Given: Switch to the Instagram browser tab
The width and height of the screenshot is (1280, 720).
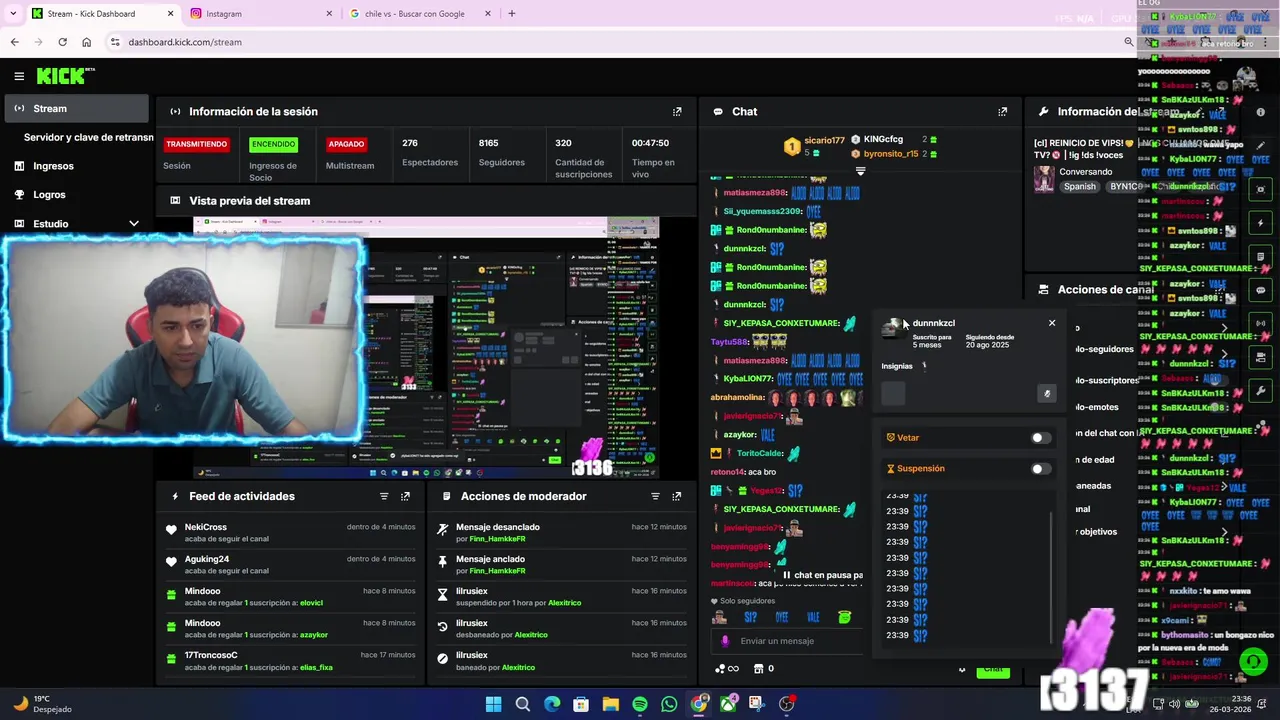Looking at the screenshot, I should [x=260, y=14].
